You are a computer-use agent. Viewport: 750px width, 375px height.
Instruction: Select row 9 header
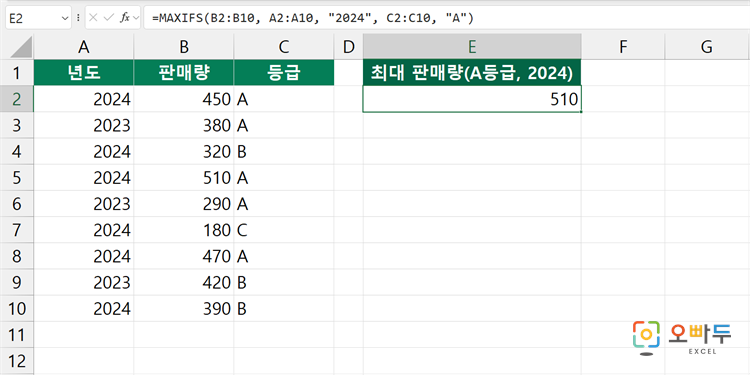pyautogui.click(x=17, y=283)
